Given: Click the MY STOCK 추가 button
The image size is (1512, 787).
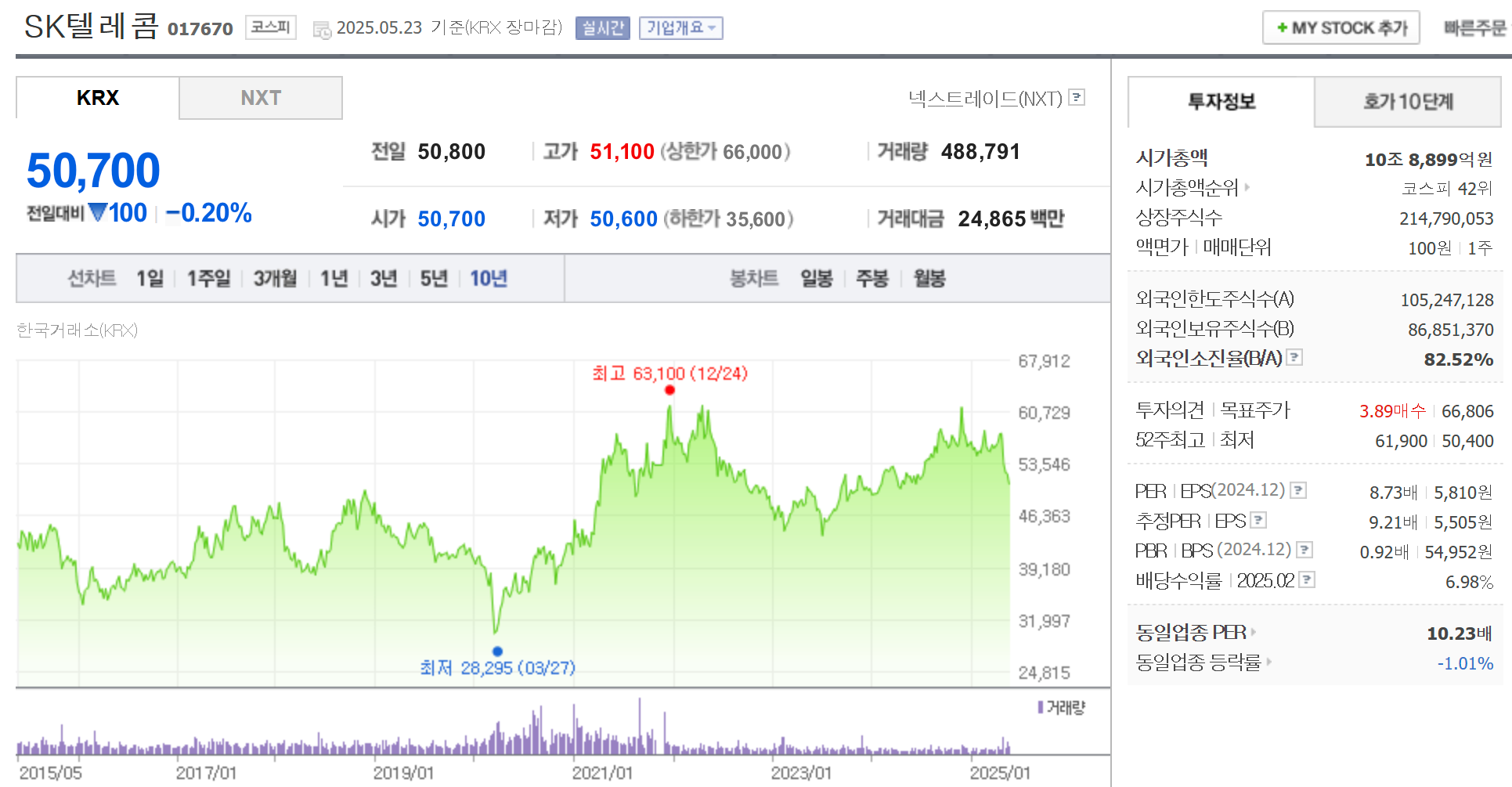Looking at the screenshot, I should [1341, 28].
